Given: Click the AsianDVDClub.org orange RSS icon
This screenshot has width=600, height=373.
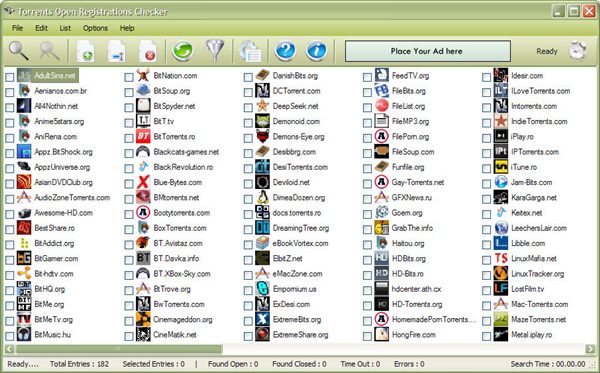Looking at the screenshot, I should pyautogui.click(x=24, y=182).
